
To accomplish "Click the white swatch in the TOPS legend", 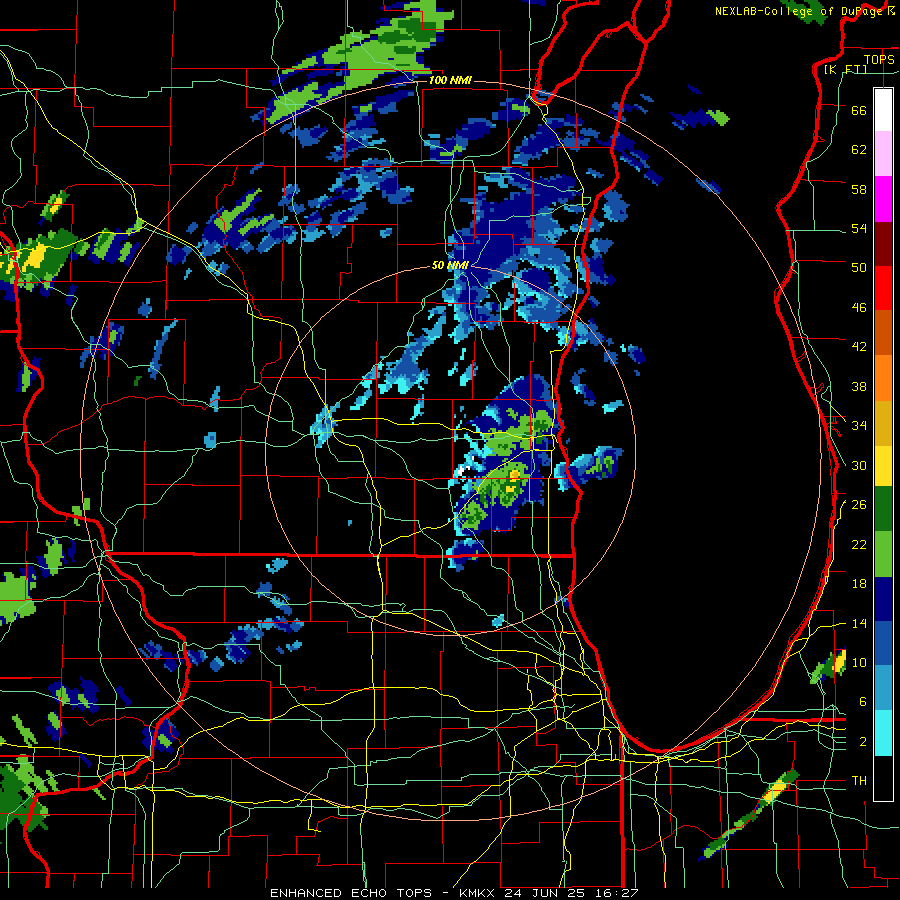I will (883, 110).
